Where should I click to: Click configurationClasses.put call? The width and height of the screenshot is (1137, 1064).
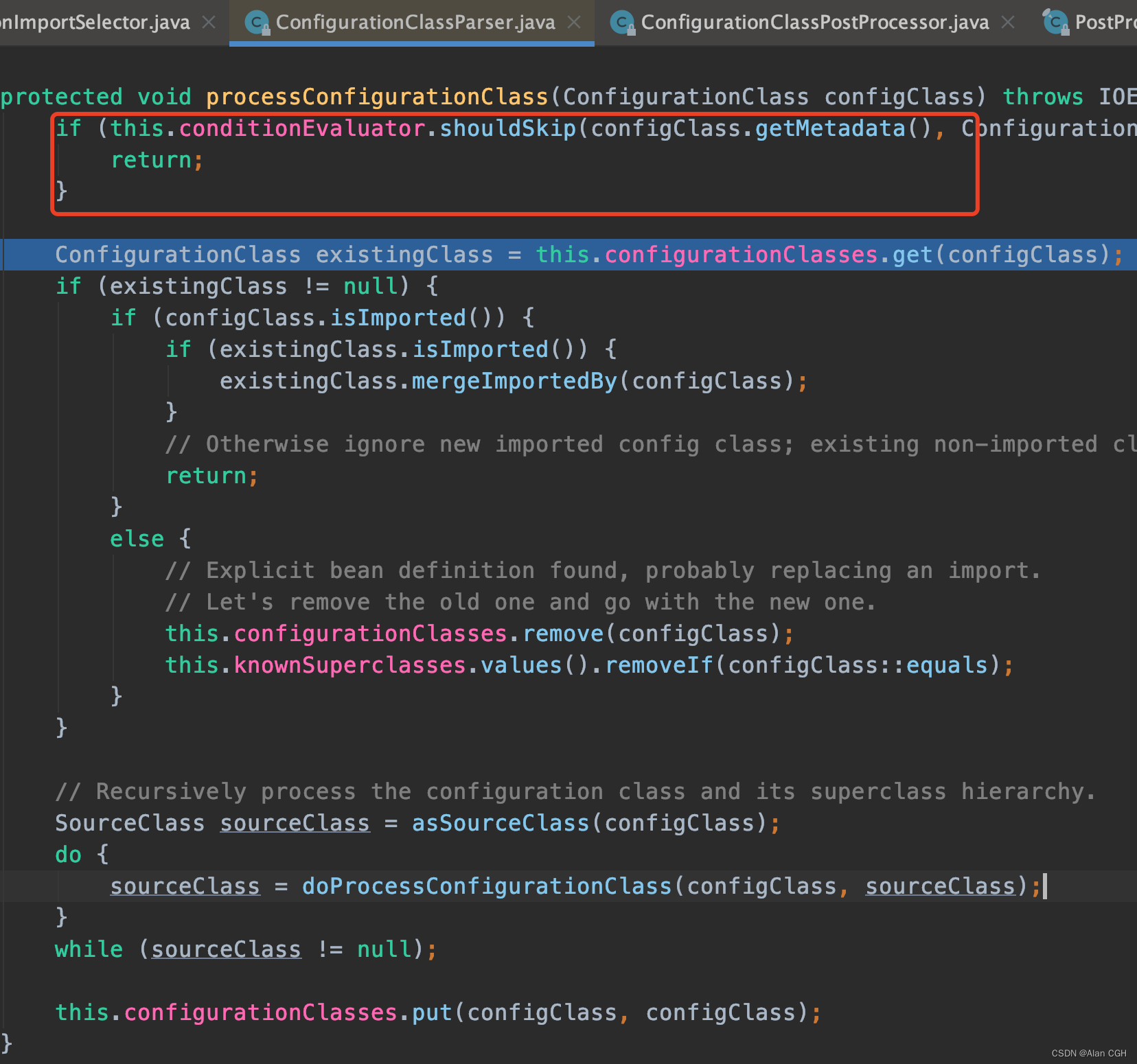(x=288, y=1013)
